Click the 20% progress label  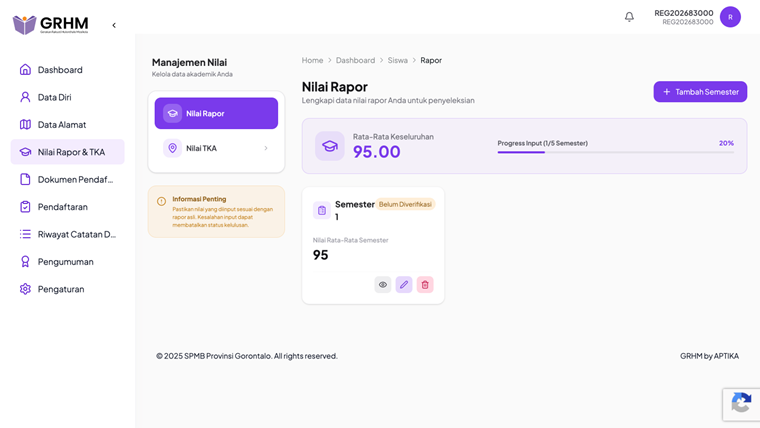(x=726, y=143)
